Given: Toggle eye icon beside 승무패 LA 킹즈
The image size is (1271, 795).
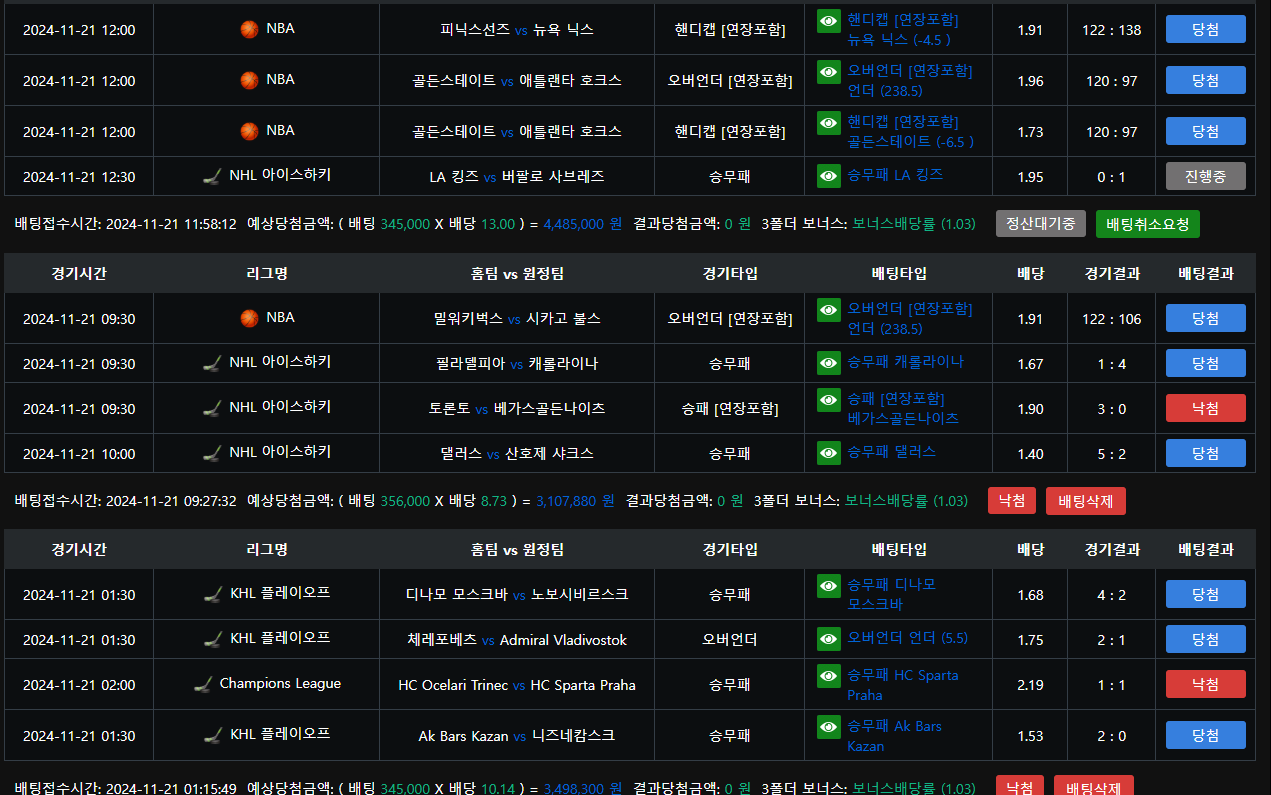Looking at the screenshot, I should click(828, 176).
